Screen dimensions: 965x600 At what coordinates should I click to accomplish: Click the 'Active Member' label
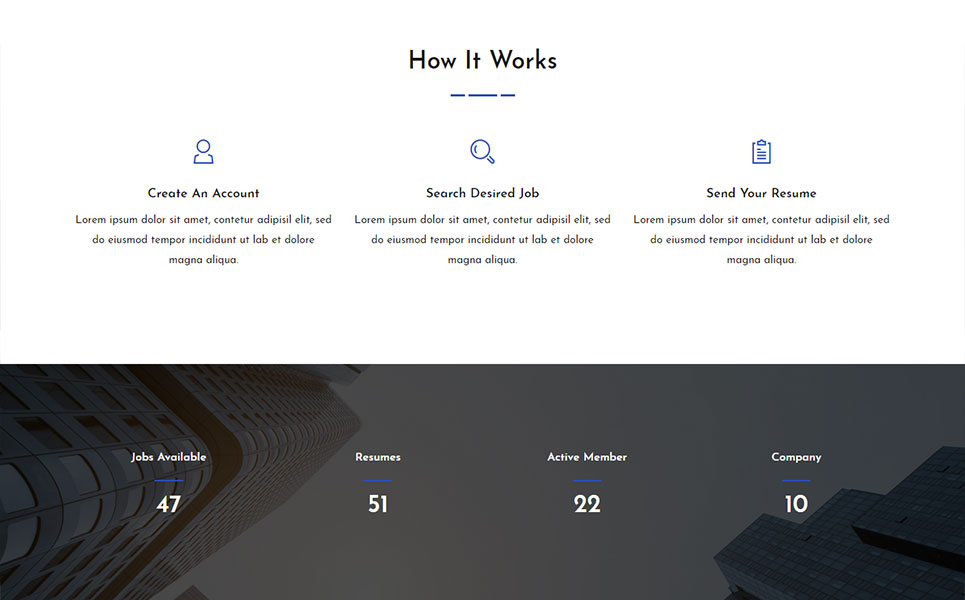(587, 457)
